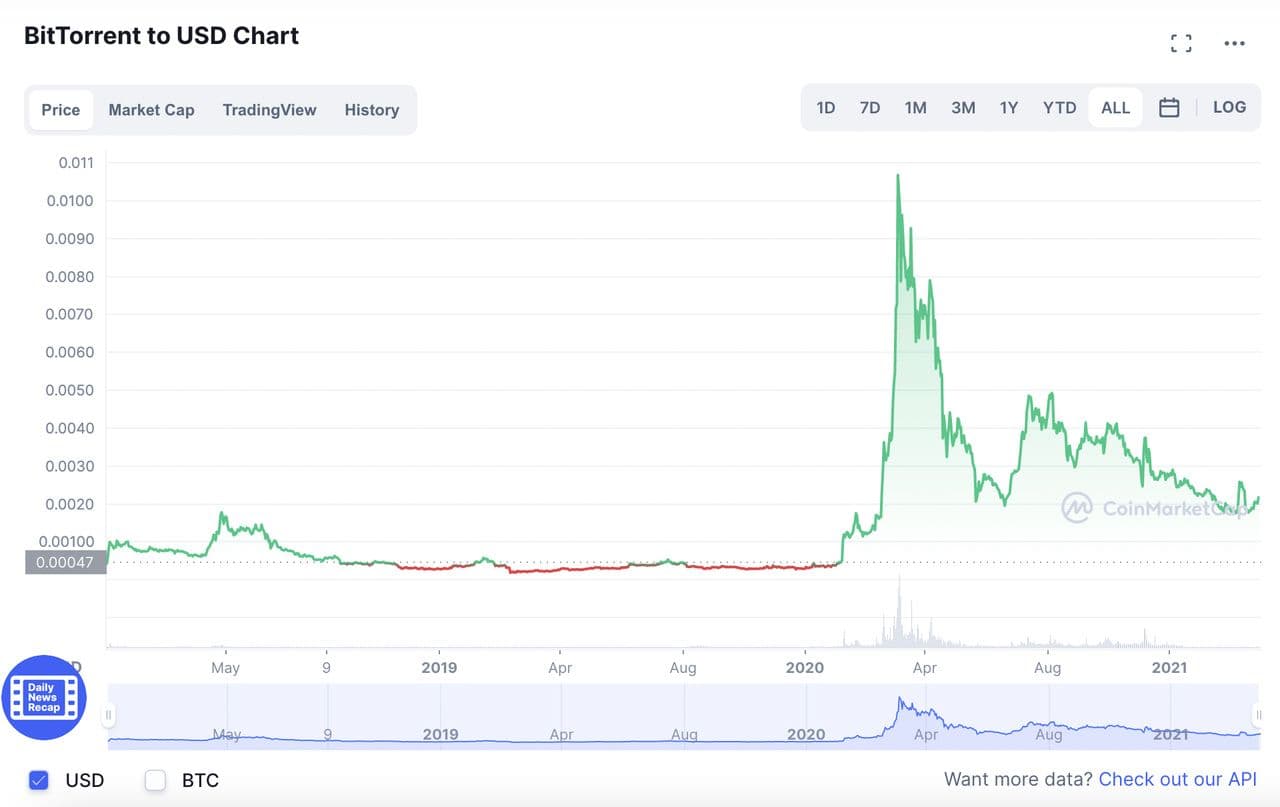1280x807 pixels.
Task: Open the calendar date range picker
Action: pyautogui.click(x=1169, y=108)
